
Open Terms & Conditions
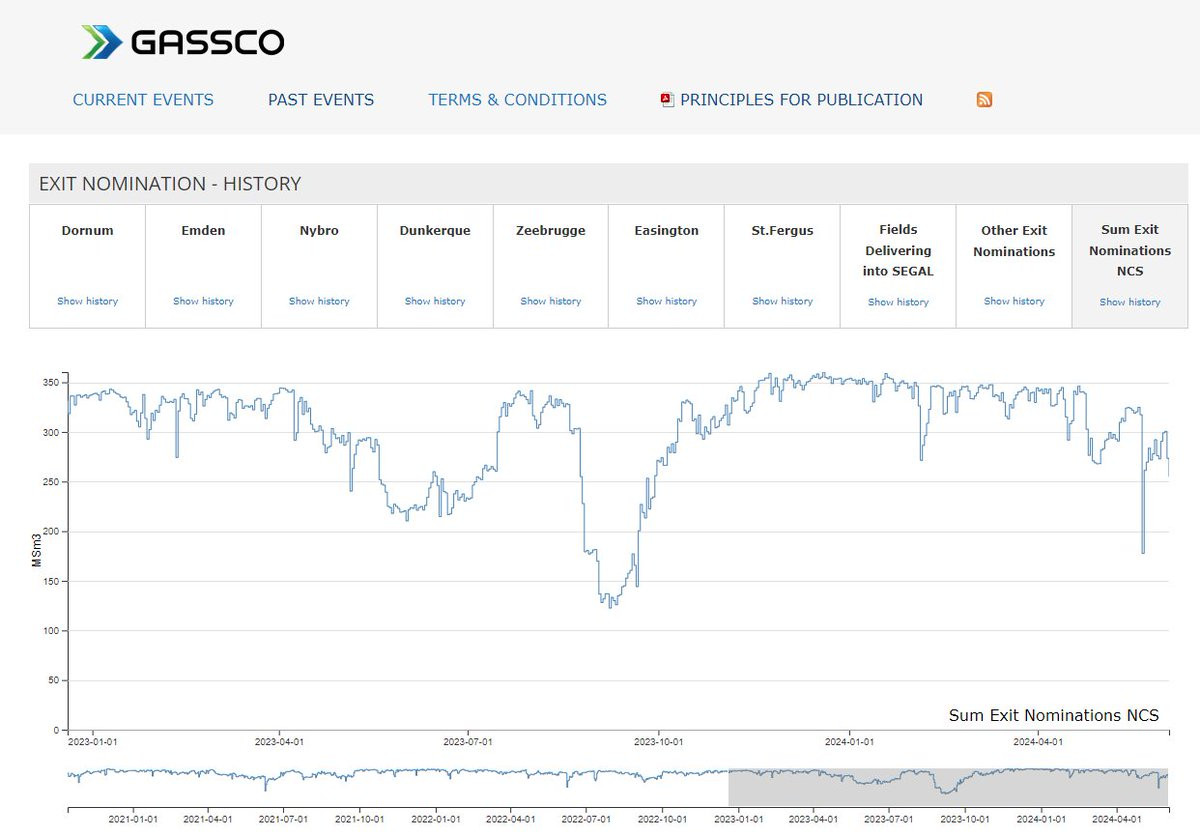[x=517, y=100]
